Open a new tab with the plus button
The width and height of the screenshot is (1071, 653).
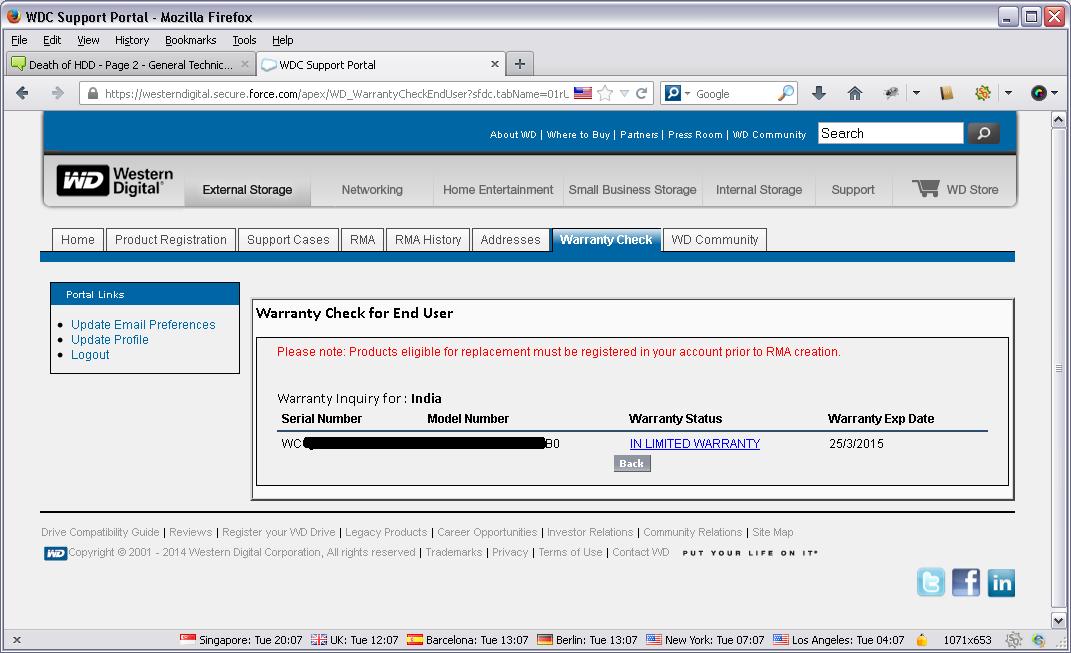tap(519, 64)
